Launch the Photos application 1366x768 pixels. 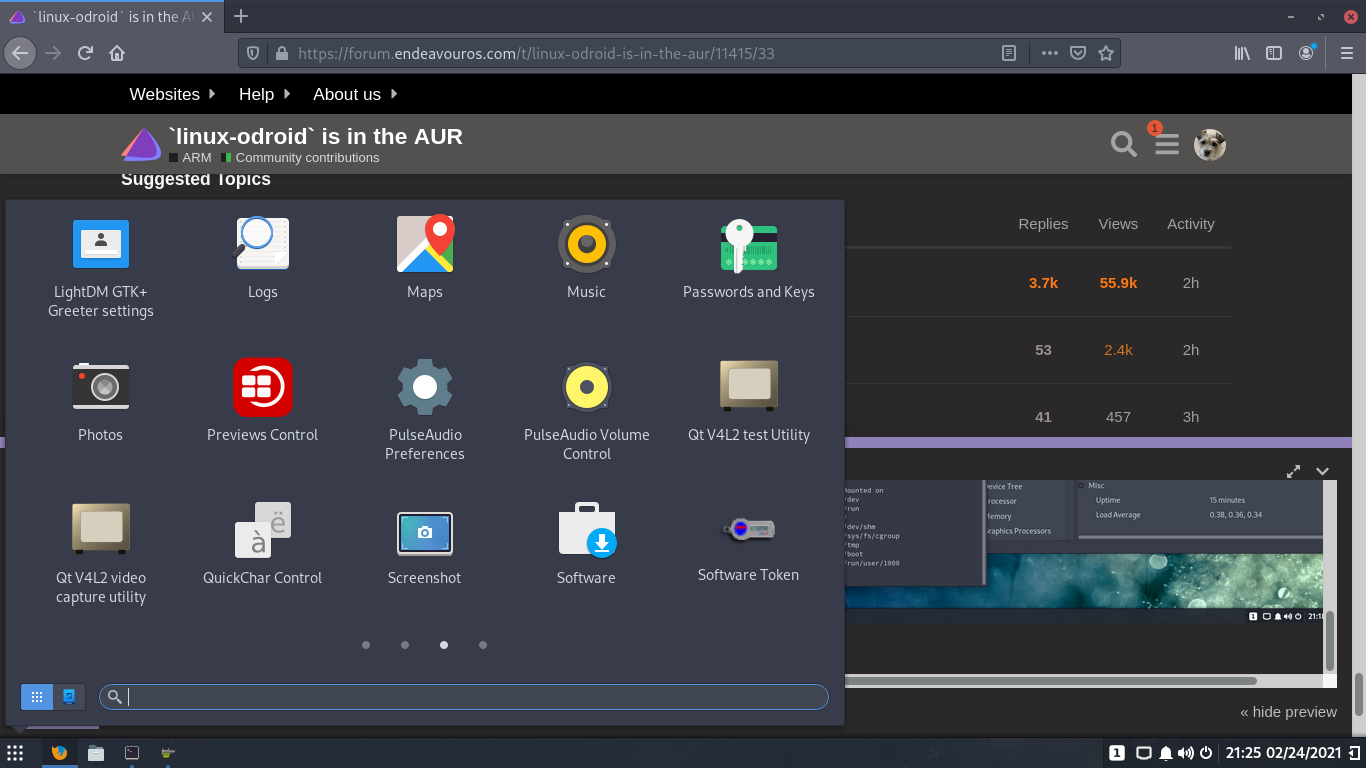coord(101,401)
